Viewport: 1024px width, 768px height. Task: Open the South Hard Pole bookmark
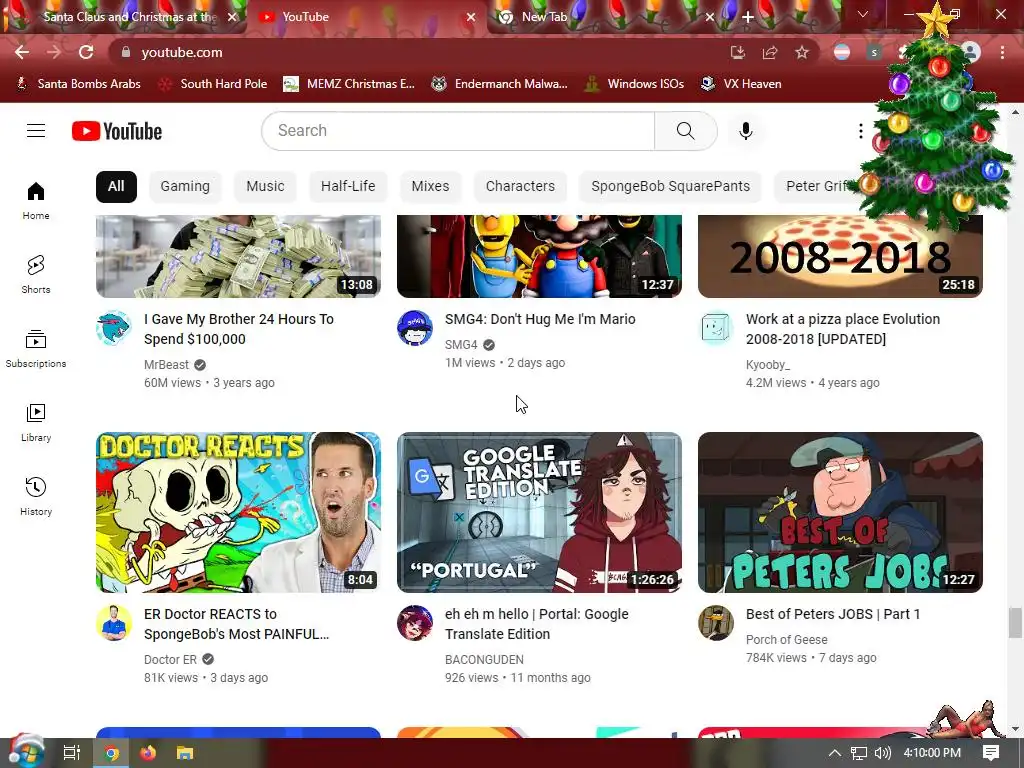[x=213, y=84]
